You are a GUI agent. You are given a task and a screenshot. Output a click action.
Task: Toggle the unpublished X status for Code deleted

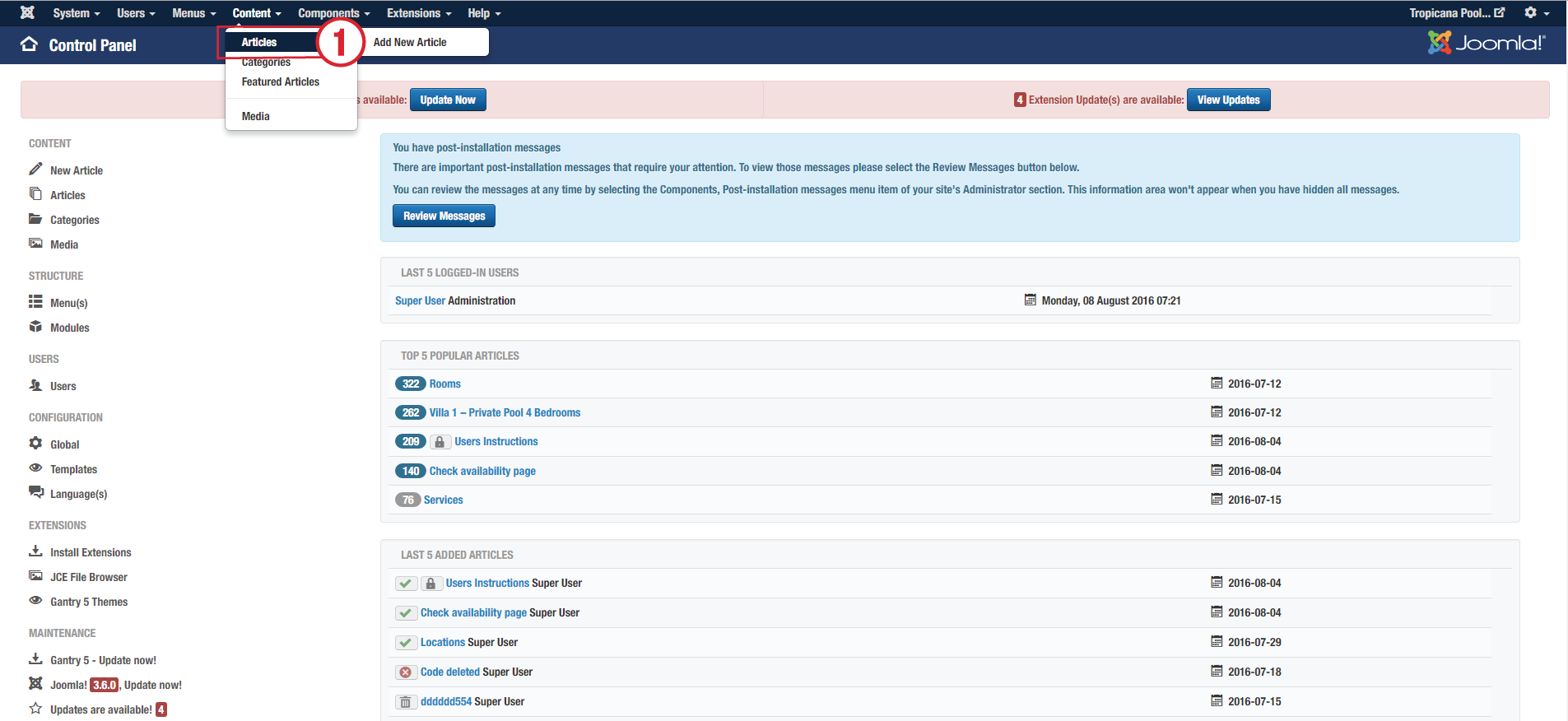(x=406, y=672)
